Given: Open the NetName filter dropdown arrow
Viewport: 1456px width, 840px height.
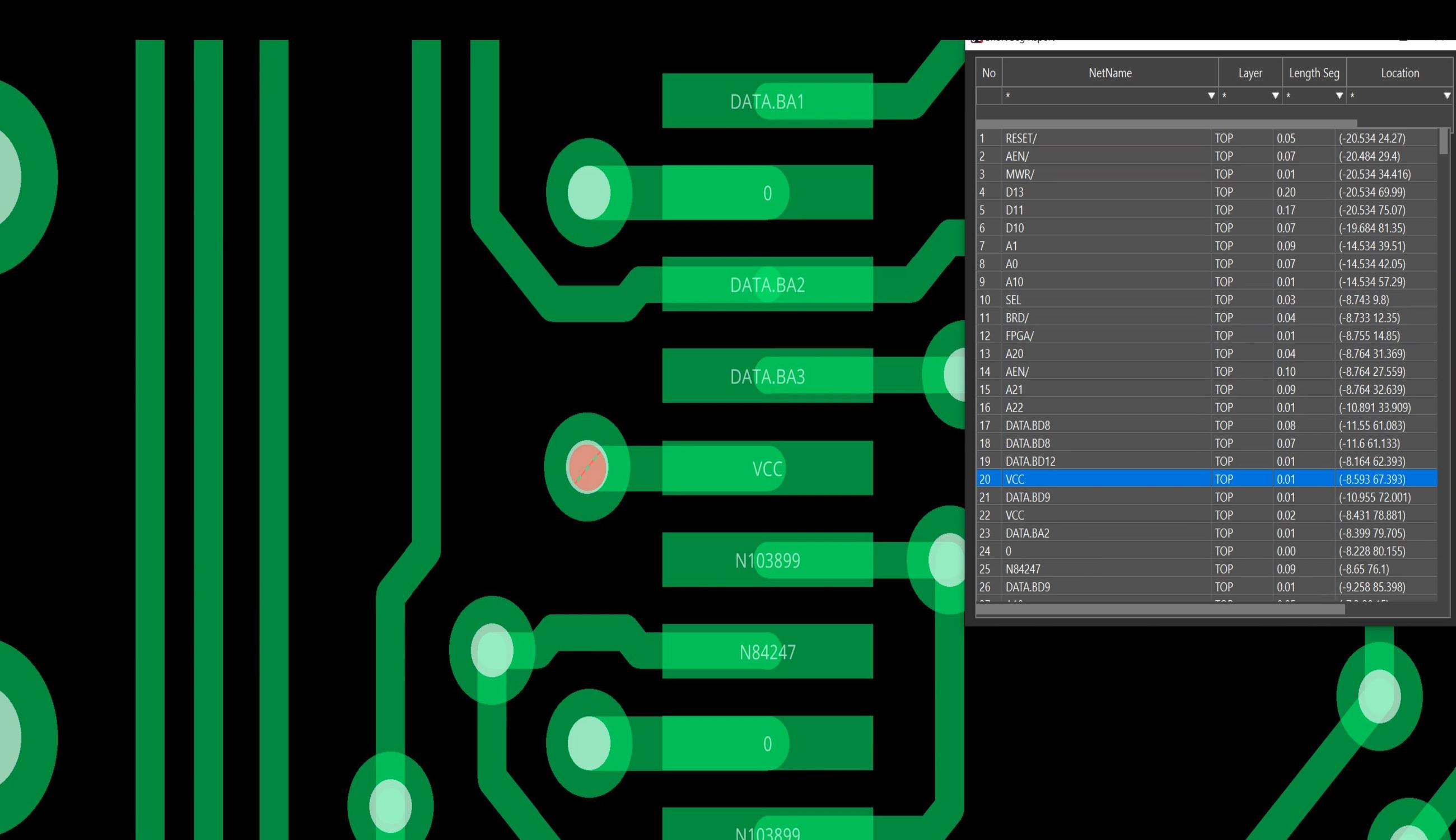Looking at the screenshot, I should pos(1211,96).
